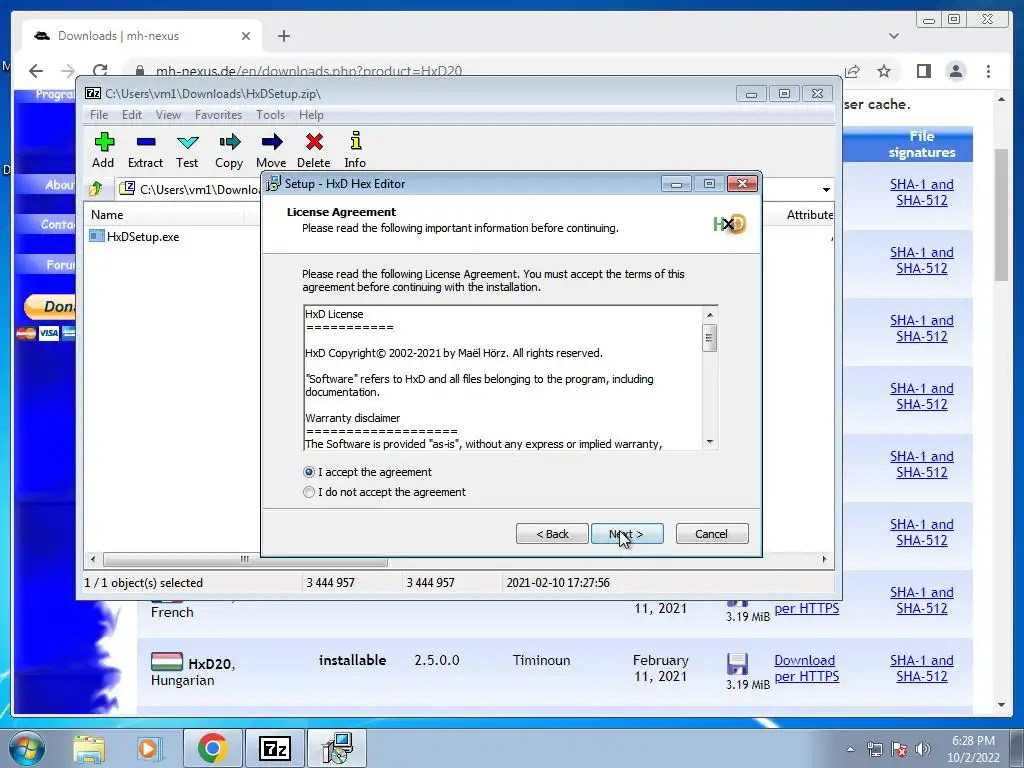Select HxDSetup.exe file icon in 7-Zip list
The image size is (1024, 768).
[x=97, y=236]
